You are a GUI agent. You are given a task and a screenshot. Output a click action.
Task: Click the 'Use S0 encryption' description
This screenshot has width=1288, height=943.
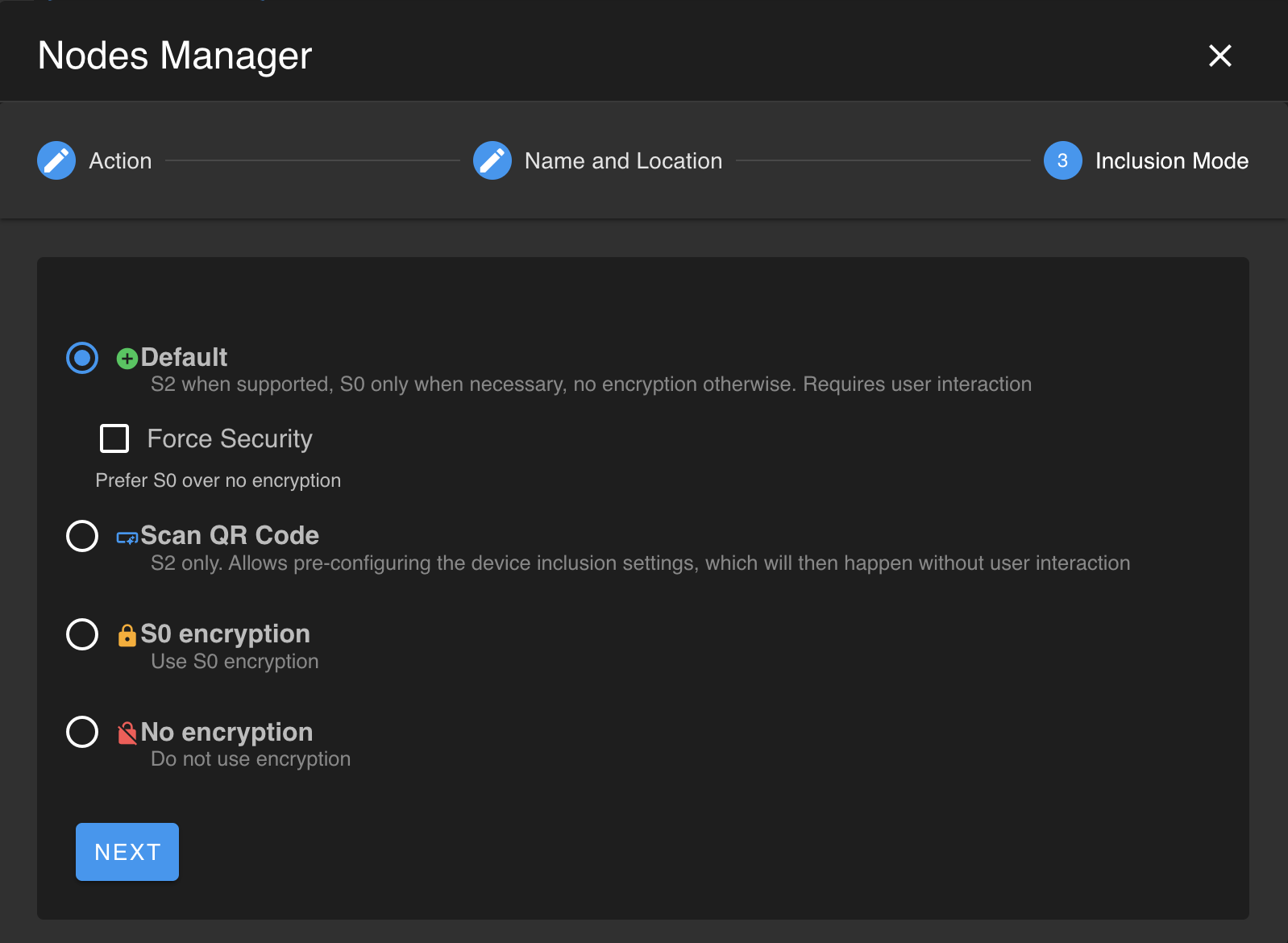tap(235, 662)
